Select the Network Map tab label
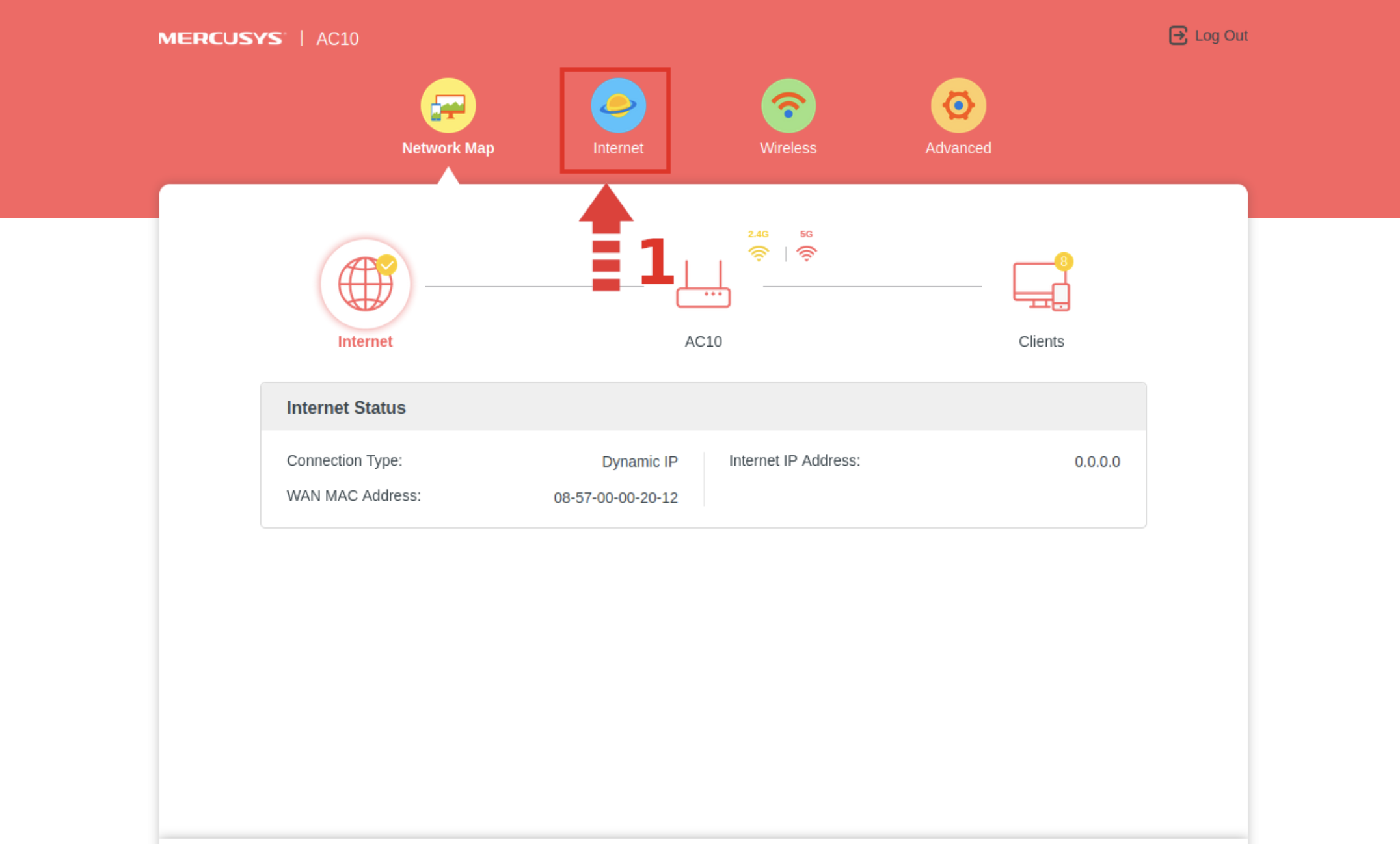The height and width of the screenshot is (844, 1400). pyautogui.click(x=448, y=148)
